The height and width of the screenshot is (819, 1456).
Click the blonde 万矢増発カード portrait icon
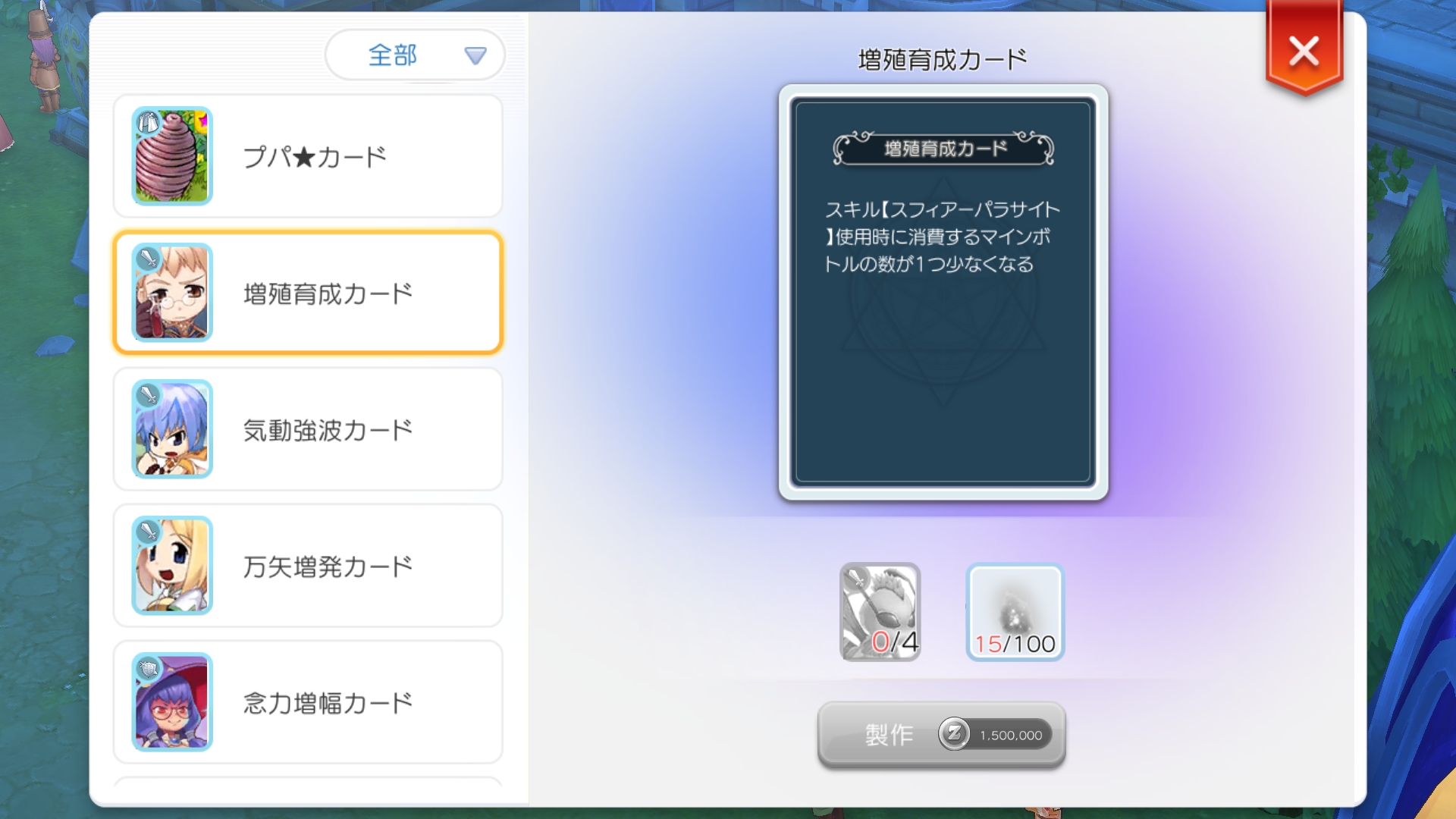click(172, 566)
